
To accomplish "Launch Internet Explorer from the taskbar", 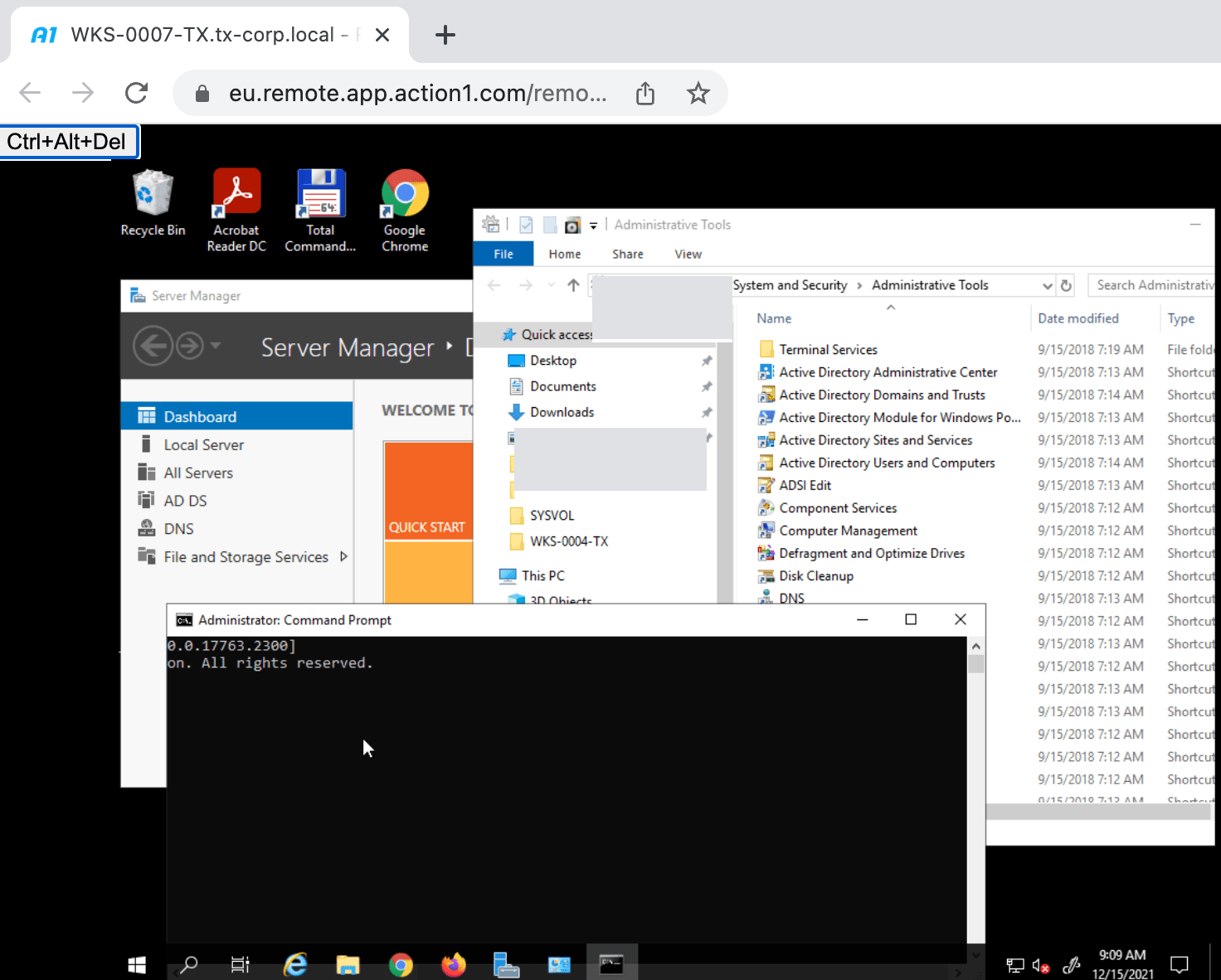I will [294, 964].
